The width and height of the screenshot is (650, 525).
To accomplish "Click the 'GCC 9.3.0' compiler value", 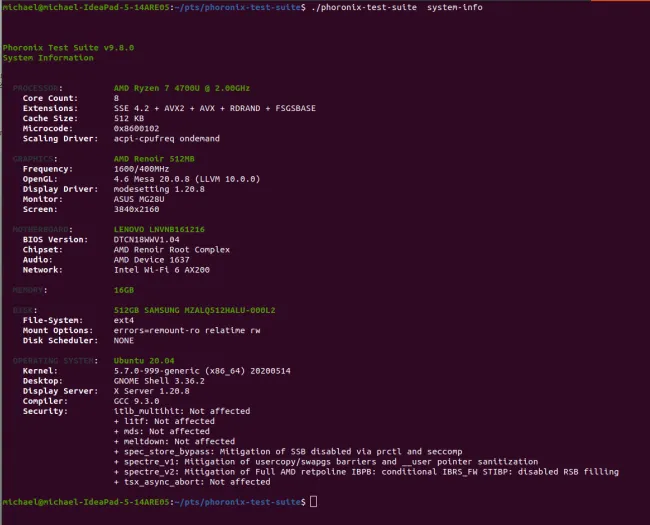I will click(138, 400).
